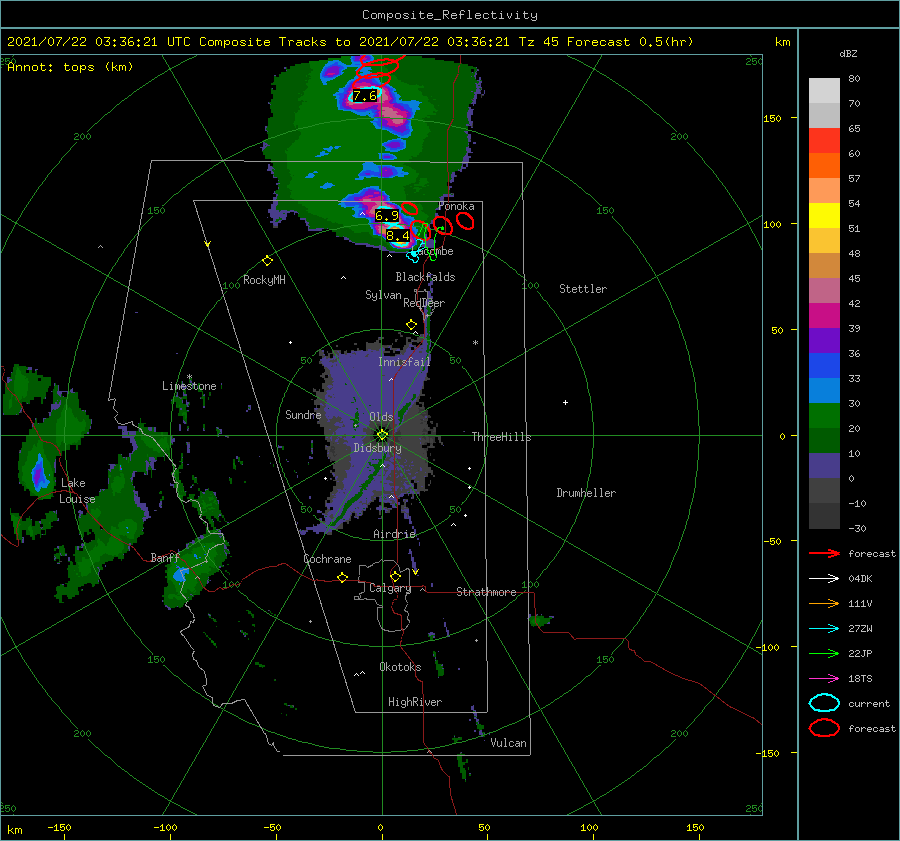Viewport: 900px width, 841px height.
Task: Click the yellow radar-center marker at Olds
Action: tap(382, 435)
